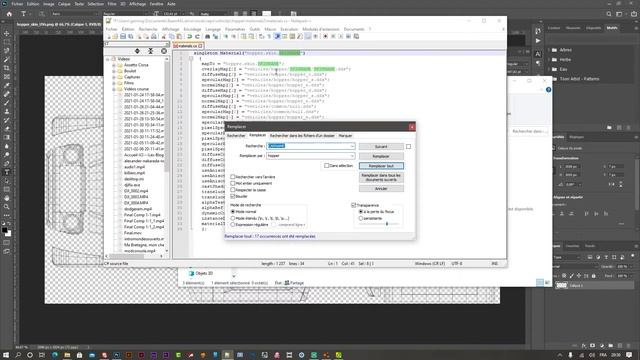Expand the Assetto Corsa folder
The width and height of the screenshot is (640, 360).
114,65
